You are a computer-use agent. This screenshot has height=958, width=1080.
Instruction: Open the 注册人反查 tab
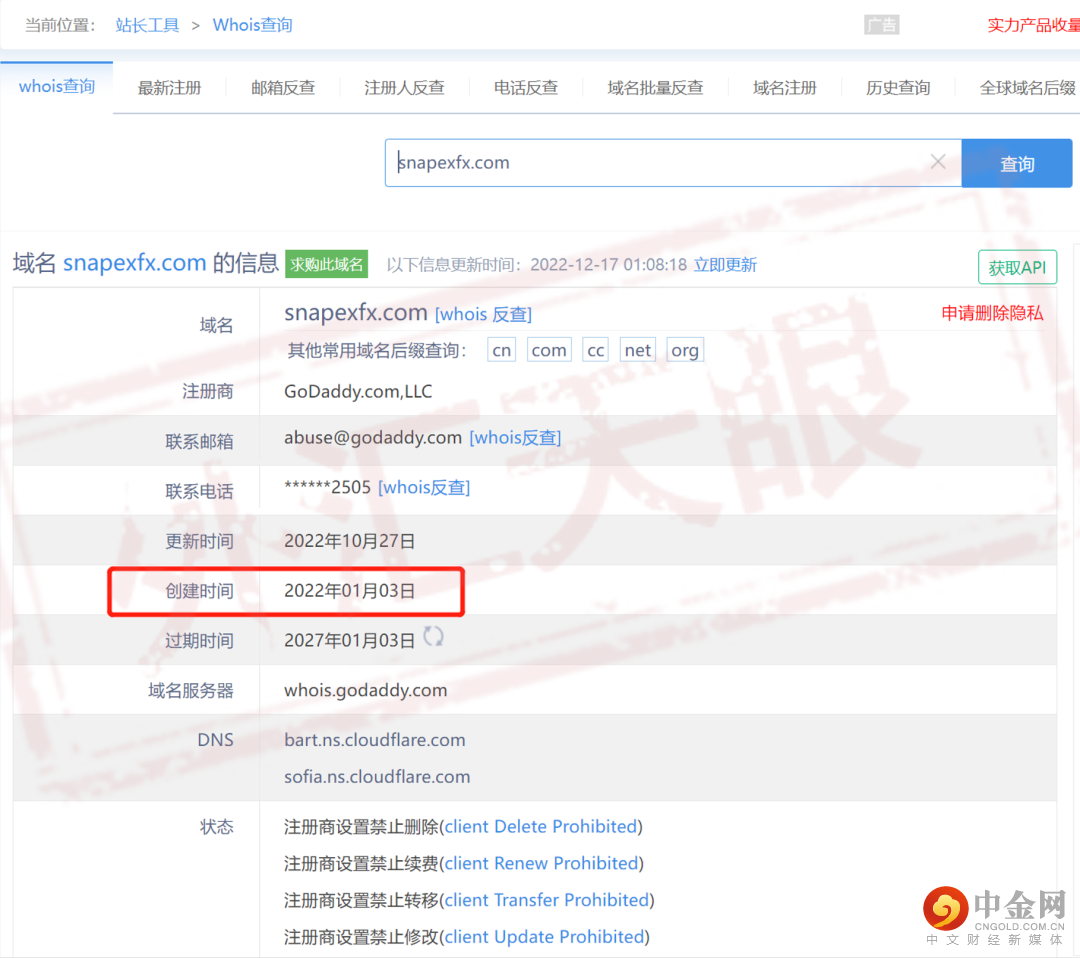tap(404, 87)
